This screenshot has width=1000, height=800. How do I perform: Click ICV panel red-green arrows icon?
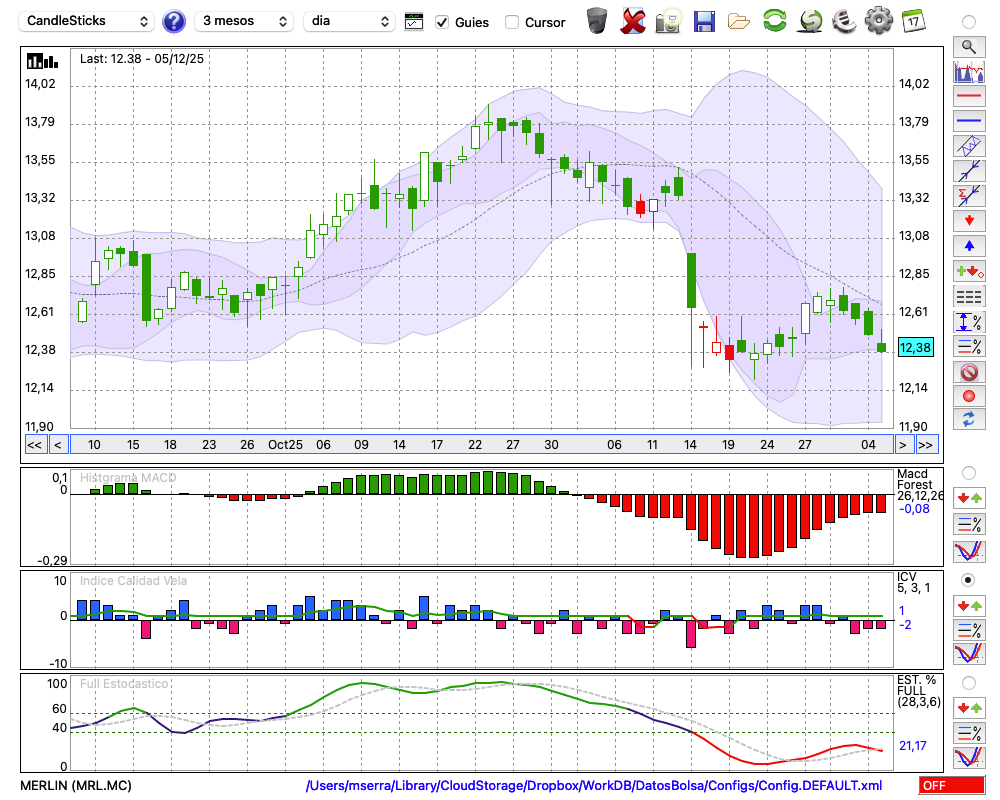(x=969, y=605)
